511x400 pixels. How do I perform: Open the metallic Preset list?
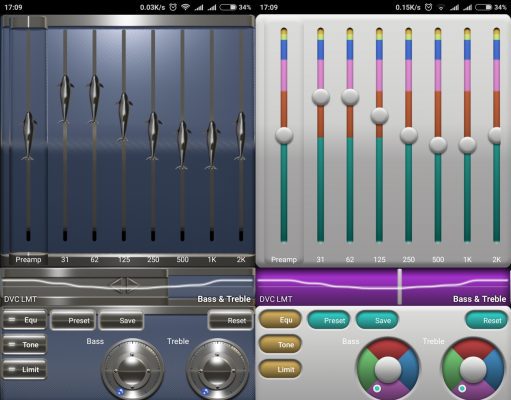point(73,320)
